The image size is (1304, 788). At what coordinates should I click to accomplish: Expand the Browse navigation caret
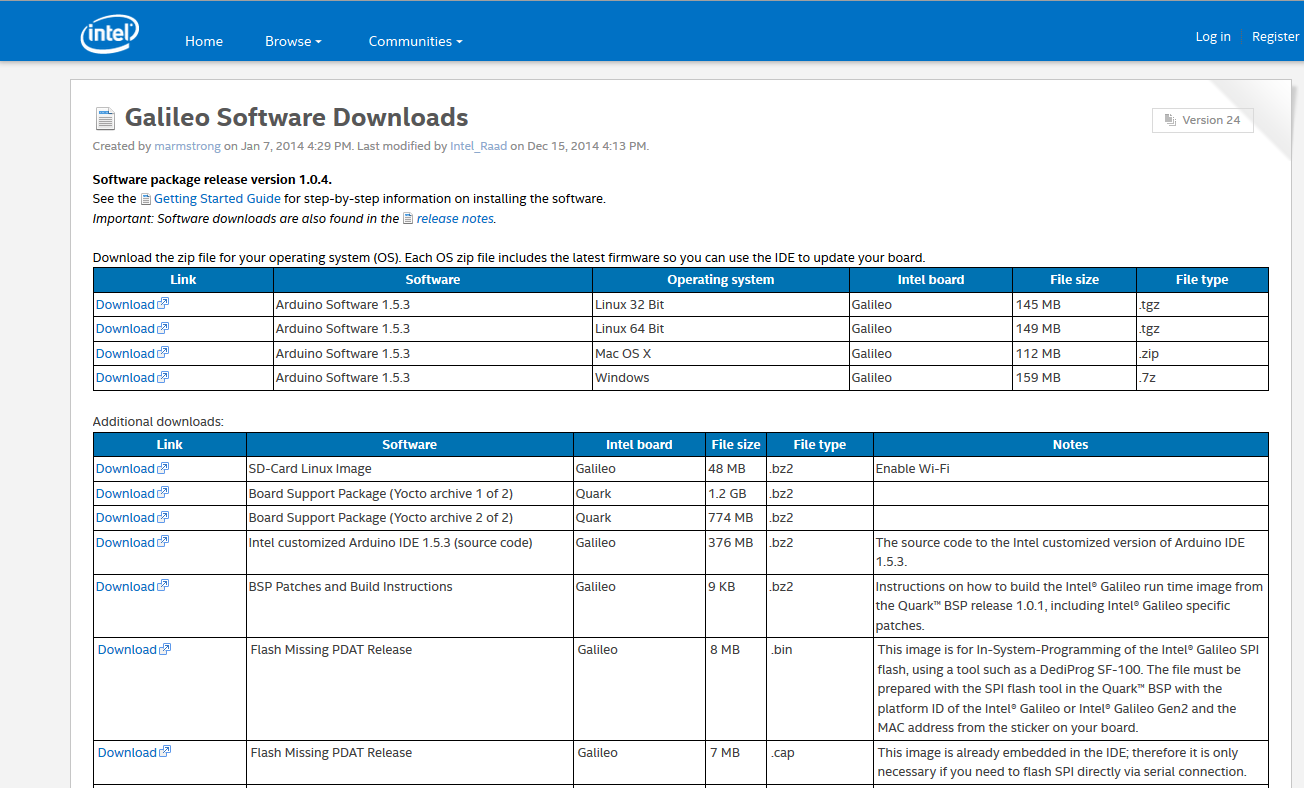318,42
